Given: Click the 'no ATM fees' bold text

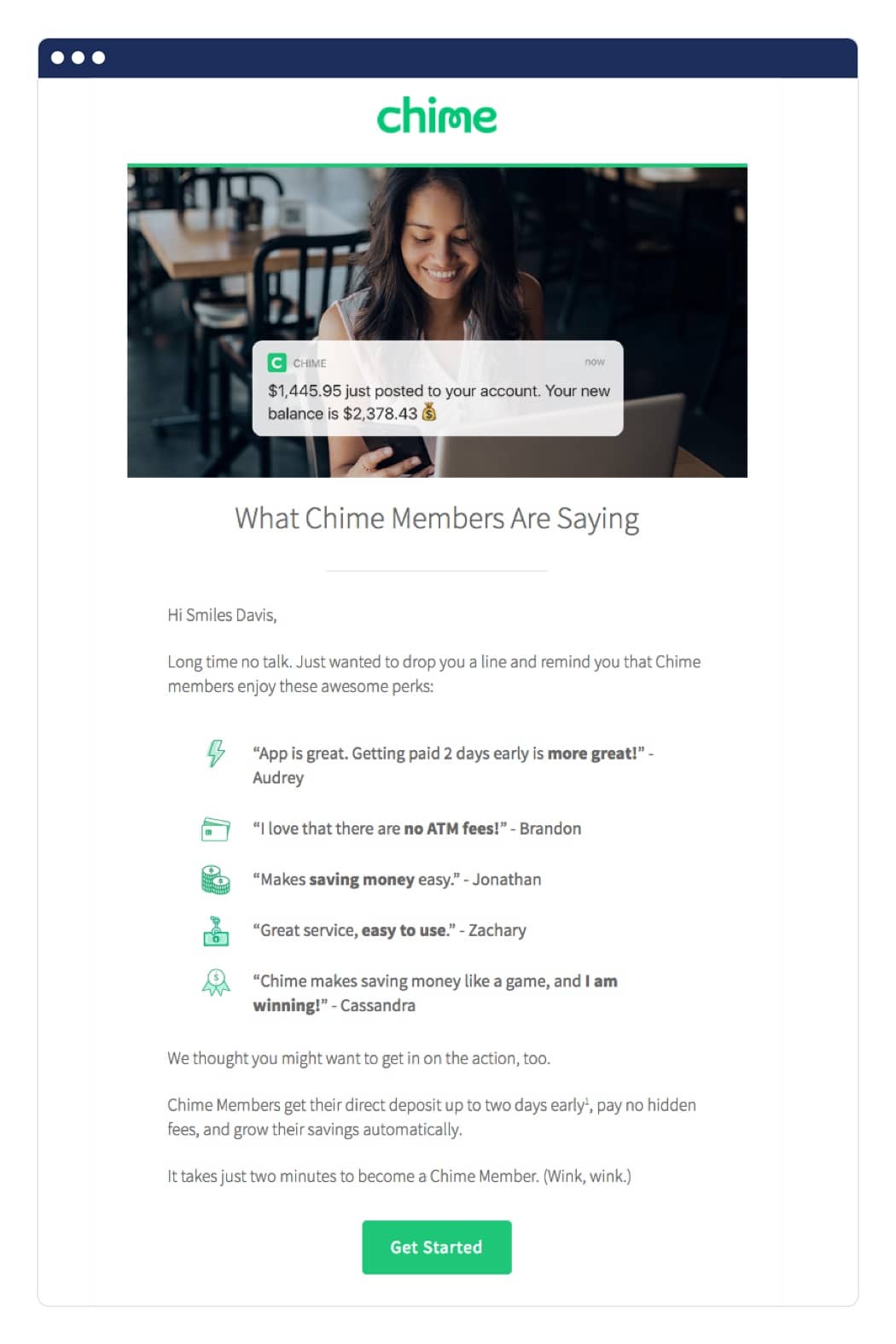Looking at the screenshot, I should tap(451, 829).
